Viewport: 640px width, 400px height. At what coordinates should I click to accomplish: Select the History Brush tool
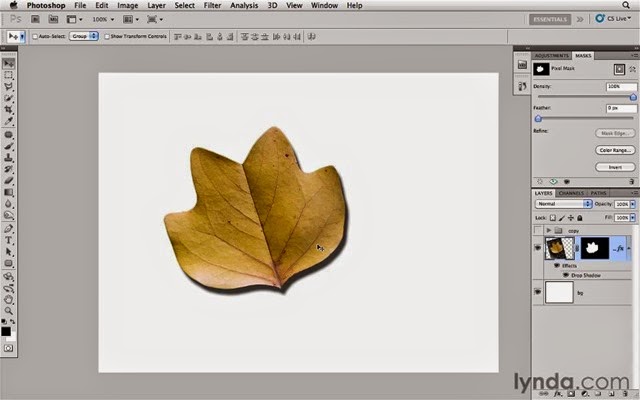tap(8, 169)
